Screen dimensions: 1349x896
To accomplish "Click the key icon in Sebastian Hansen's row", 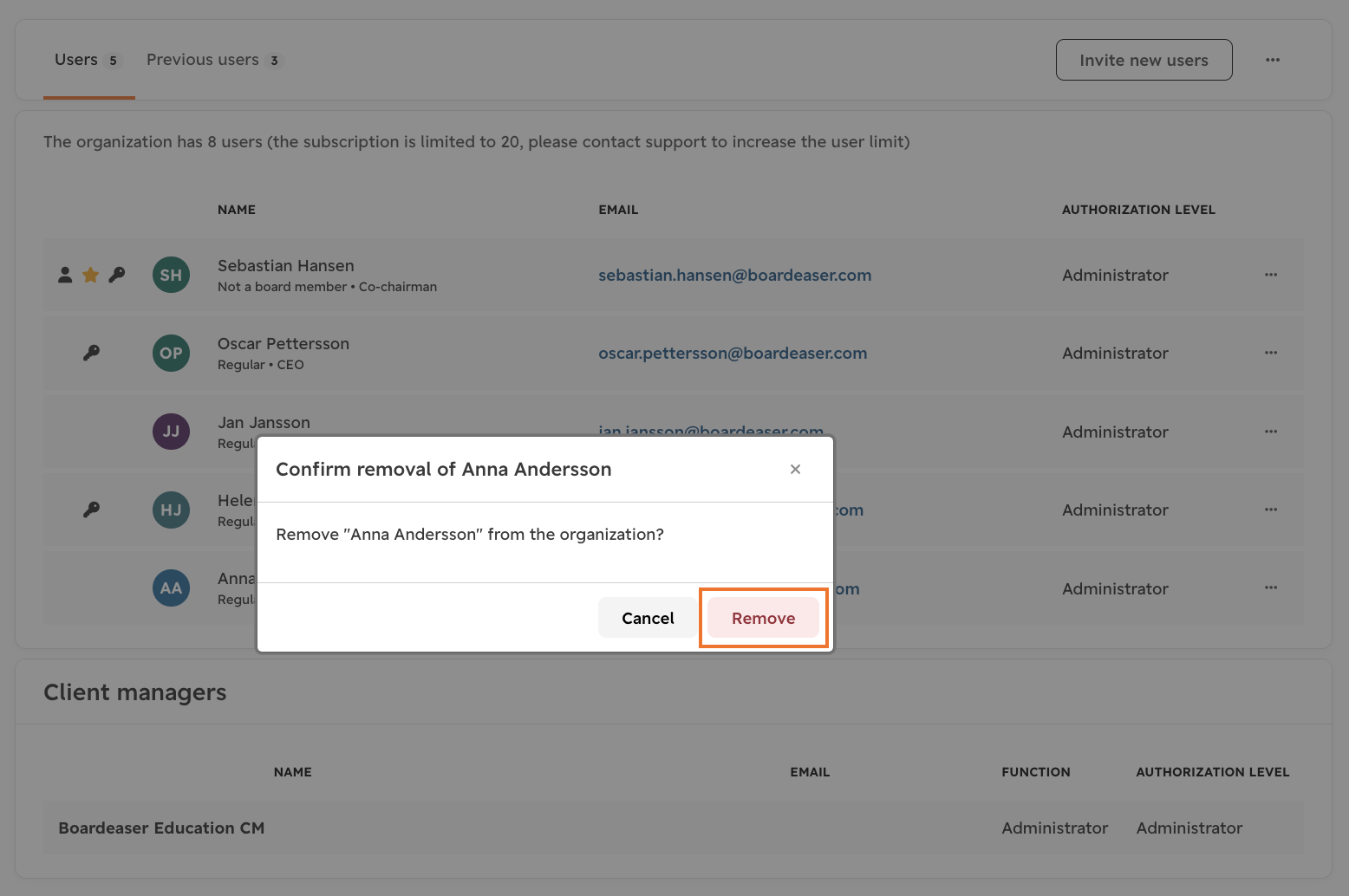I will point(117,275).
